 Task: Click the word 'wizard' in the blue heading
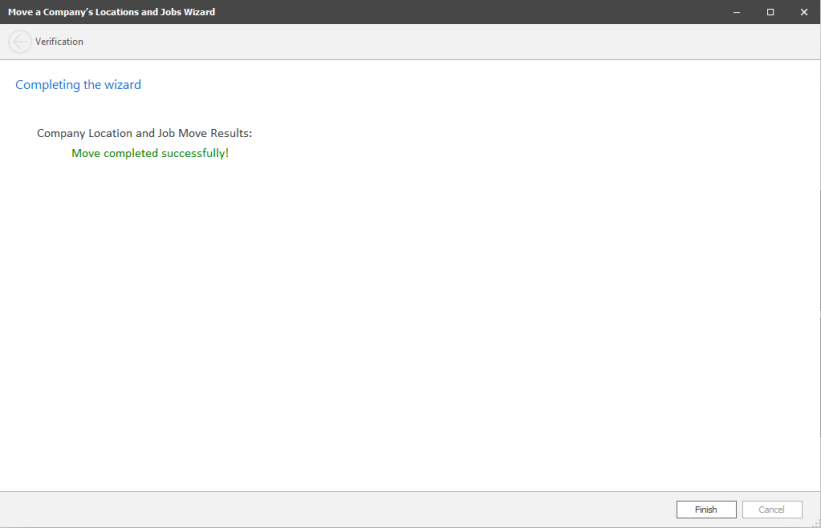[123, 85]
